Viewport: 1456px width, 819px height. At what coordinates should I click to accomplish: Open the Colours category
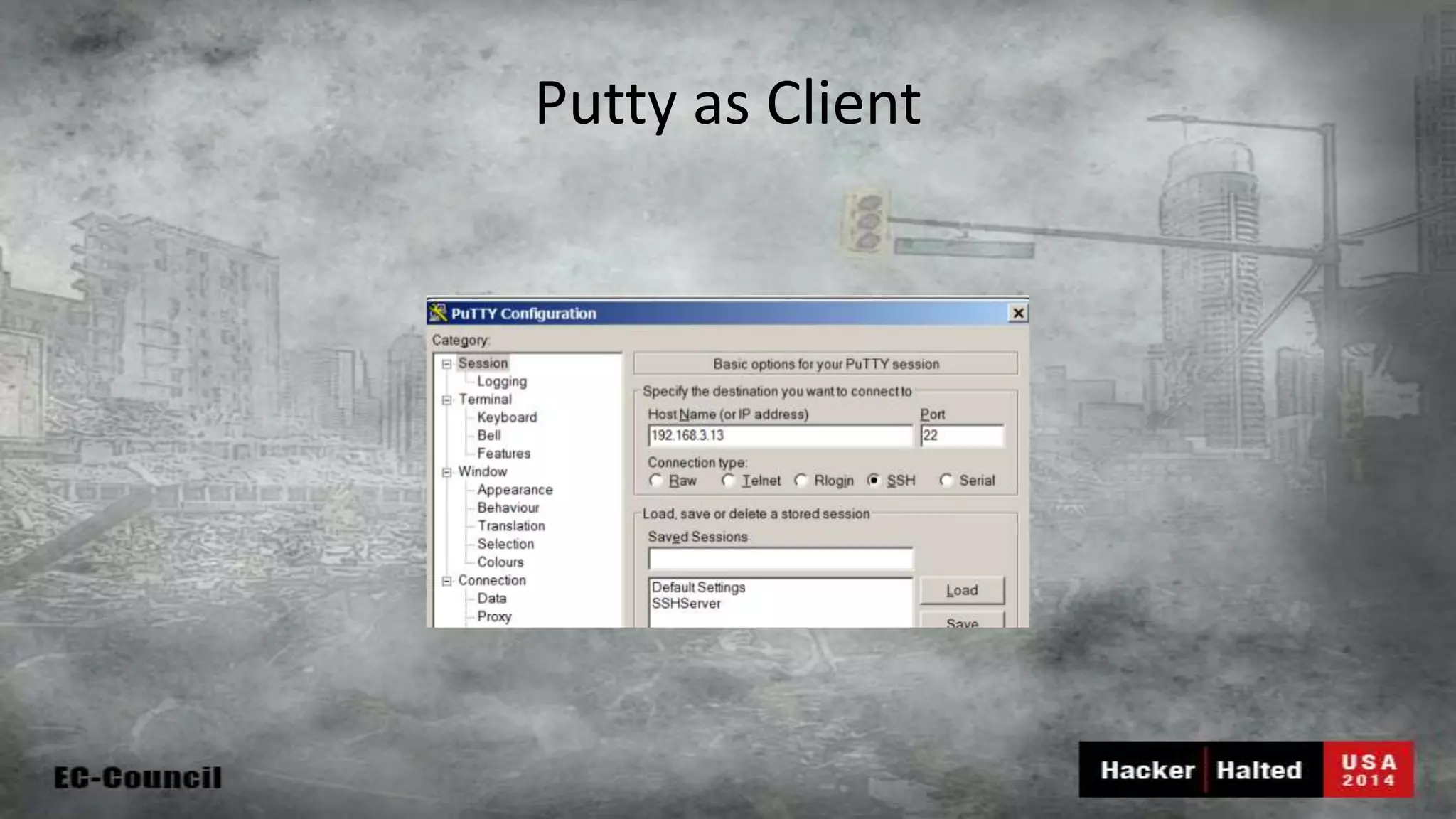click(x=500, y=562)
